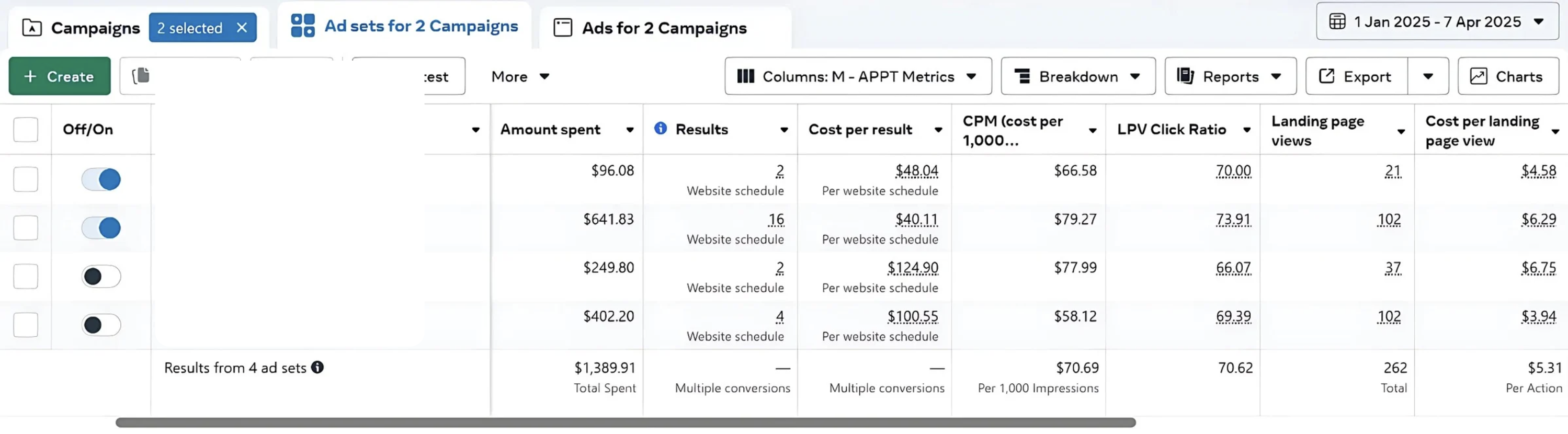Image resolution: width=1568 pixels, height=434 pixels.
Task: Click the 262 total landing page views
Action: (x=1395, y=368)
